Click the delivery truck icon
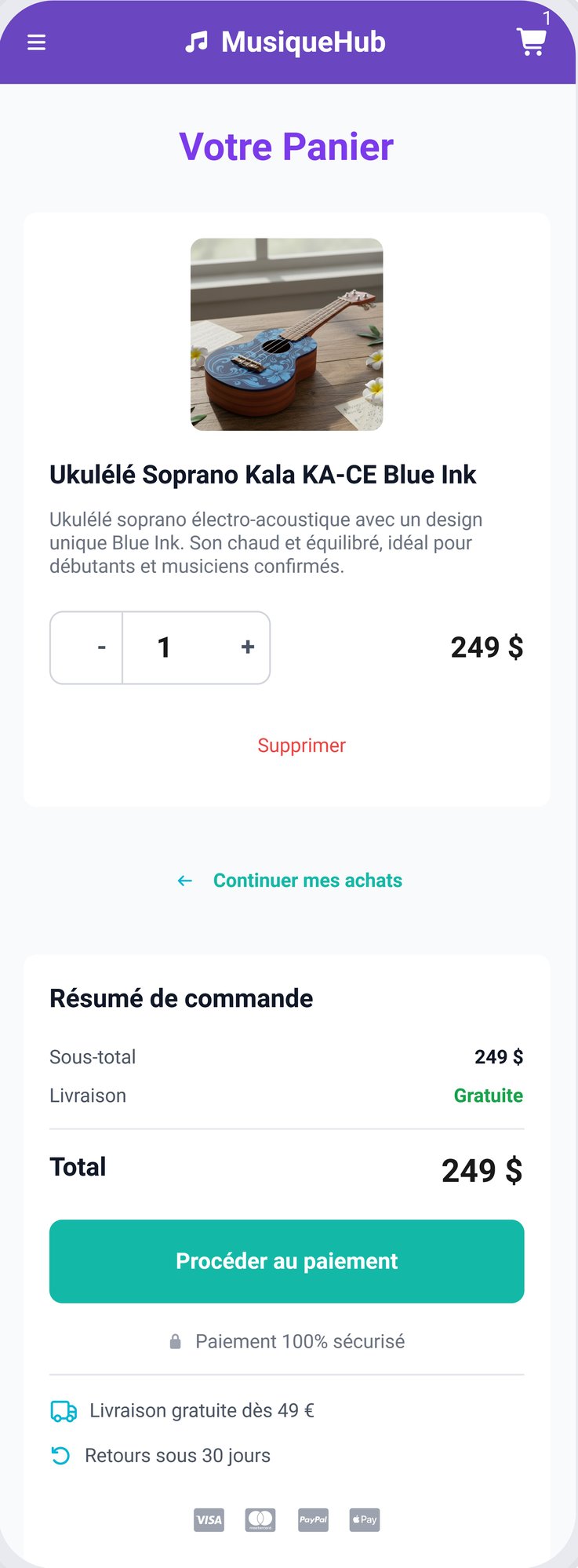Viewport: 578px width, 1568px height. (64, 1411)
